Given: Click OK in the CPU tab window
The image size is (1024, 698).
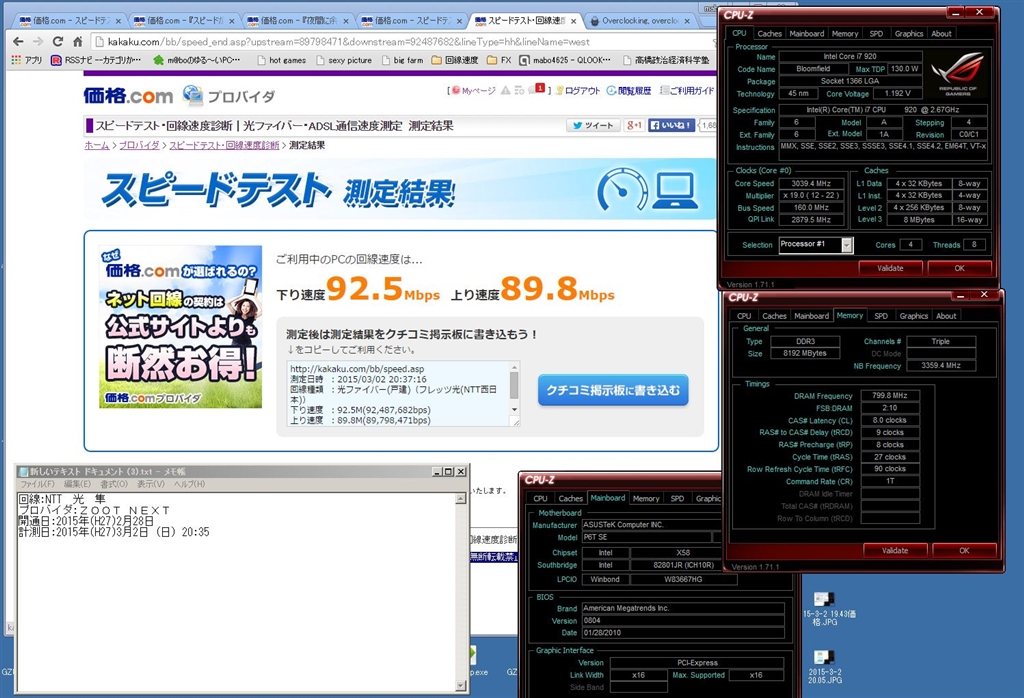Looking at the screenshot, I should 959,268.
